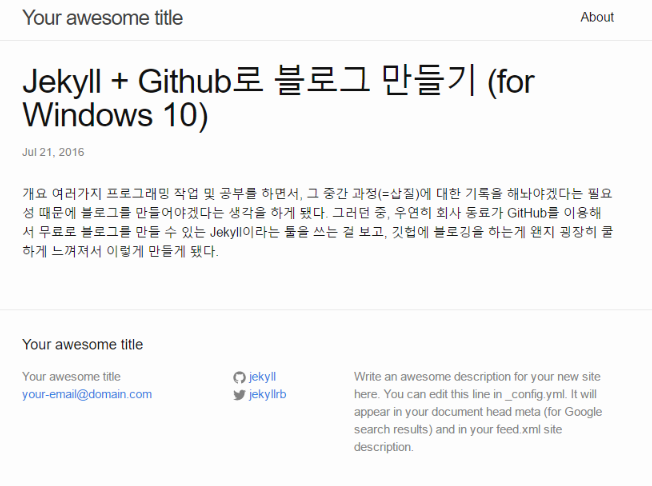652x486 pixels.
Task: Click the word '개요' starting the paragraph
Action: coord(33,192)
